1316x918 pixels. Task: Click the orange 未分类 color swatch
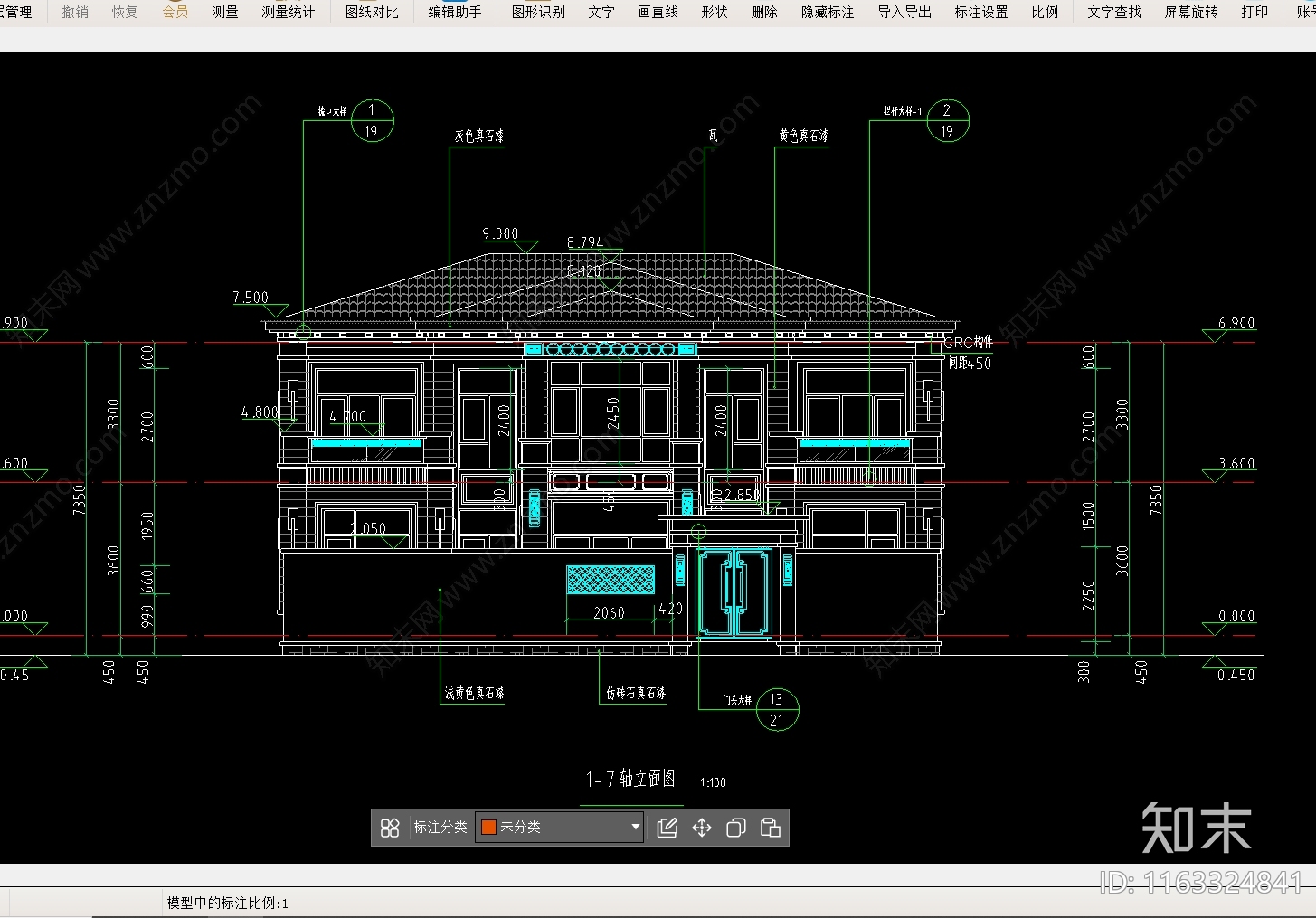488,827
